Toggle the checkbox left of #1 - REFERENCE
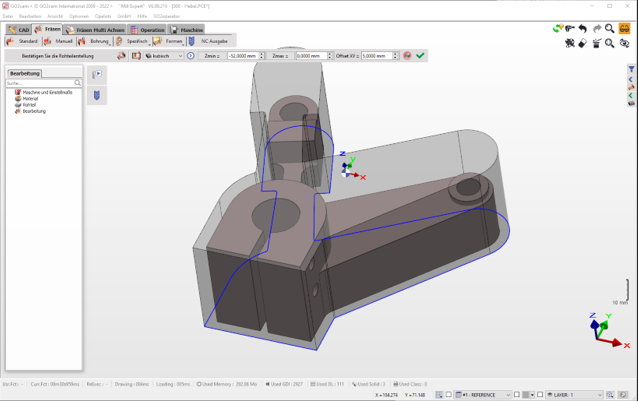The image size is (638, 401). coord(449,395)
